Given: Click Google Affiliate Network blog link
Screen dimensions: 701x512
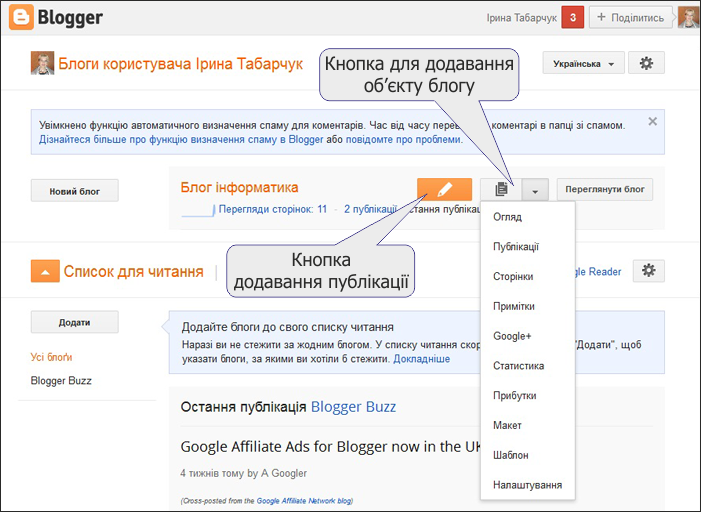Looking at the screenshot, I should tap(304, 501).
